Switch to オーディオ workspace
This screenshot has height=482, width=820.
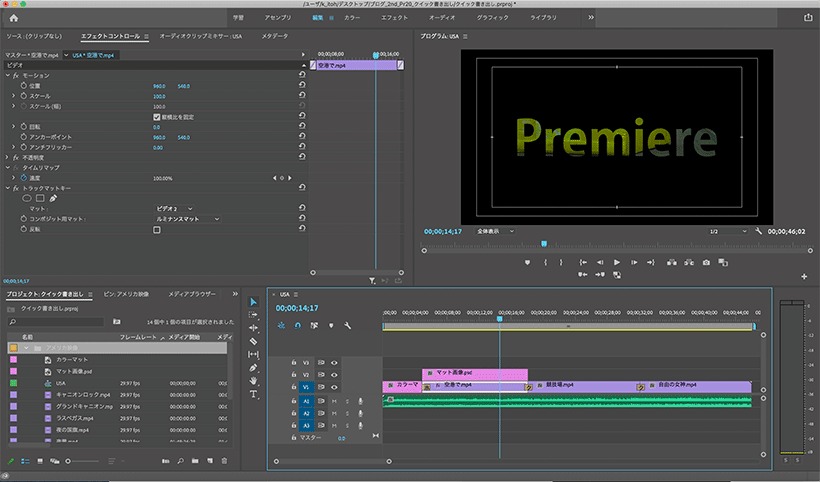[441, 17]
